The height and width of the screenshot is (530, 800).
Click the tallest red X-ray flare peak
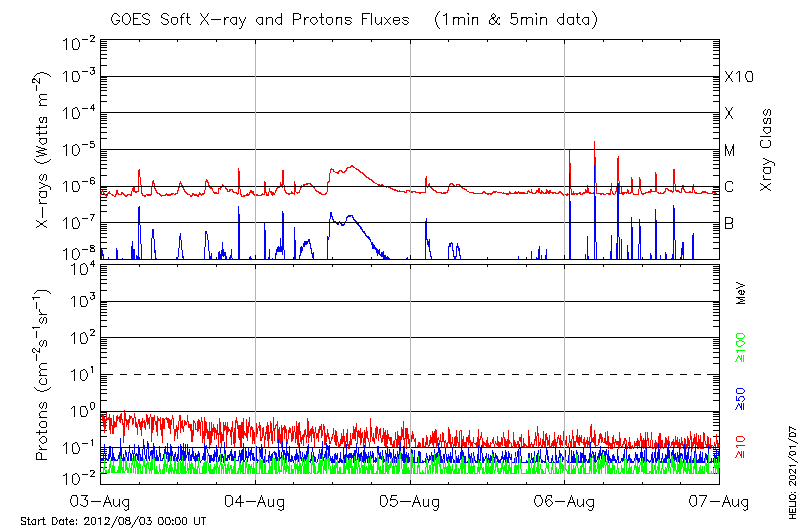595,143
